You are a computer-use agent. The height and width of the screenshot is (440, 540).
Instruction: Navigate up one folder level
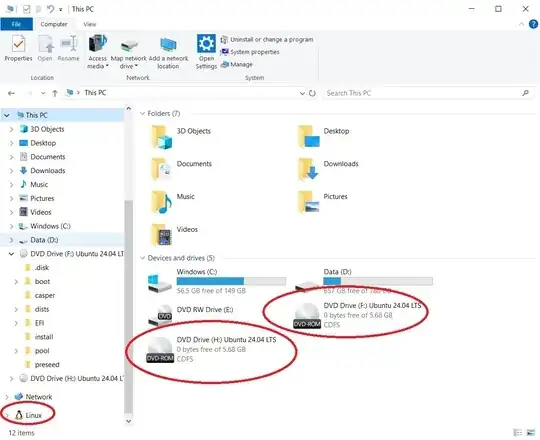55,93
